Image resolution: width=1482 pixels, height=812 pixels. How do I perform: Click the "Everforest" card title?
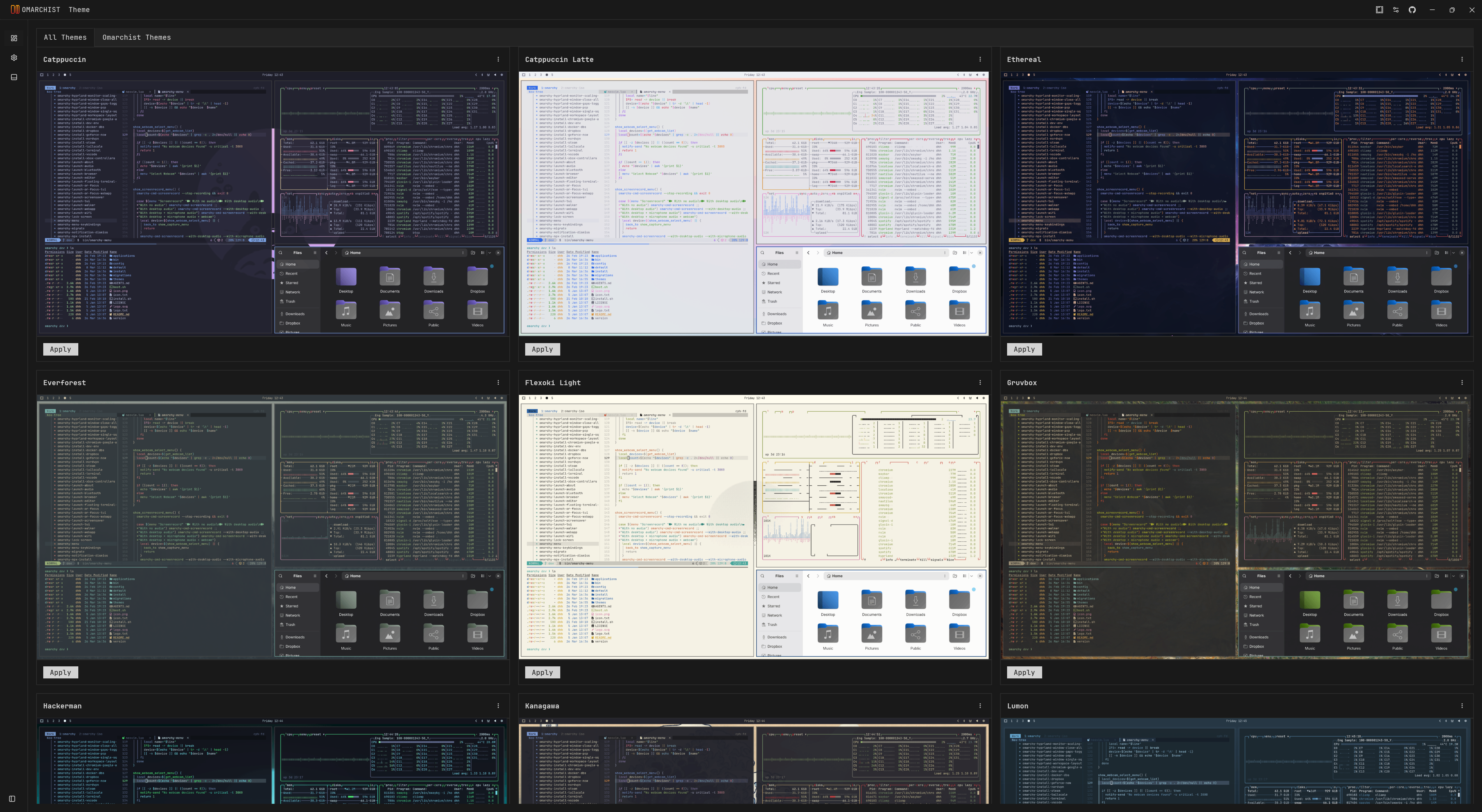click(x=64, y=383)
